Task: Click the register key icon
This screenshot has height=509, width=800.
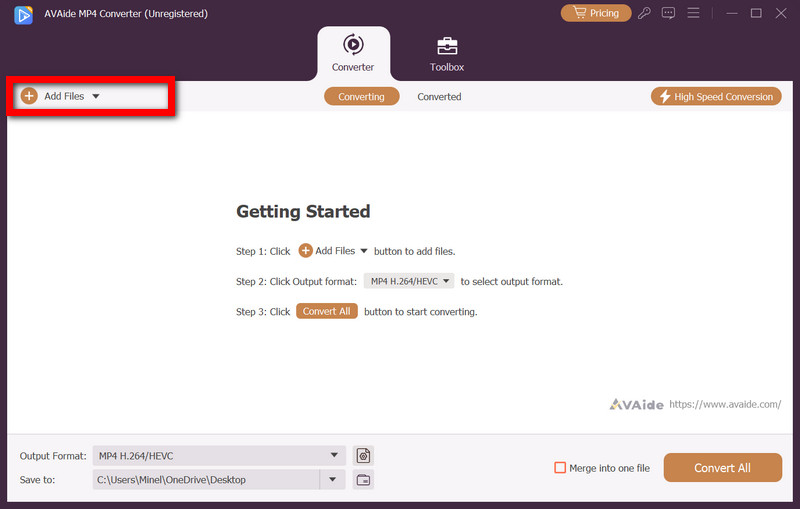Action: point(645,13)
